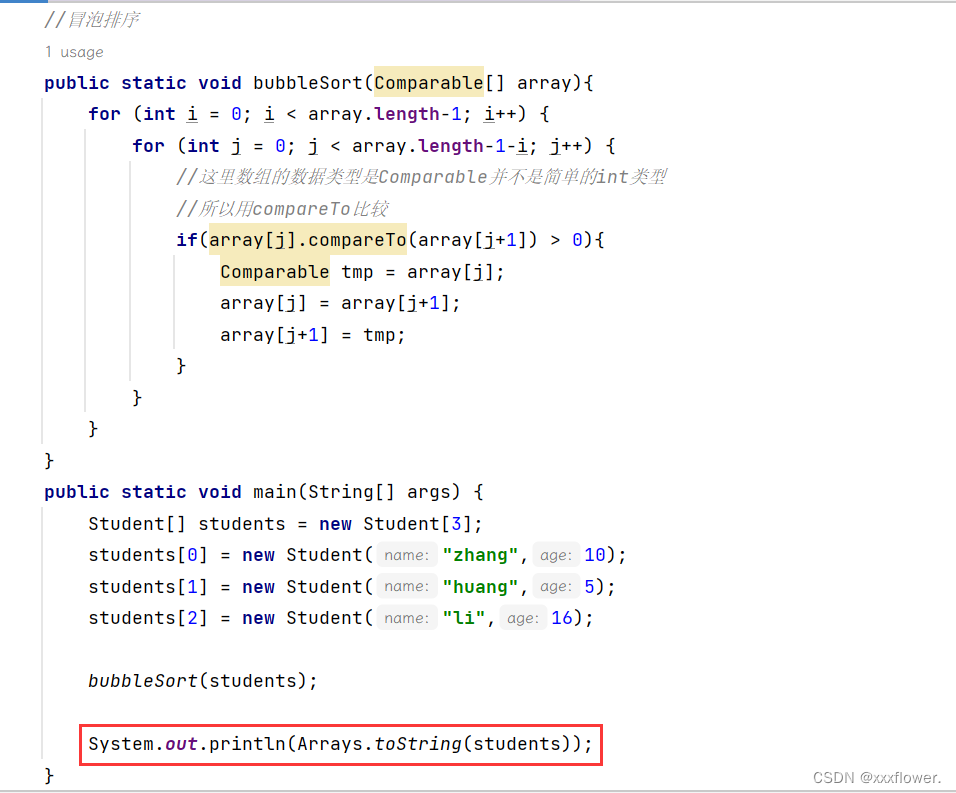This screenshot has width=956, height=793.
Task: Click "Arrays.toString" in the println call
Action: point(379,744)
